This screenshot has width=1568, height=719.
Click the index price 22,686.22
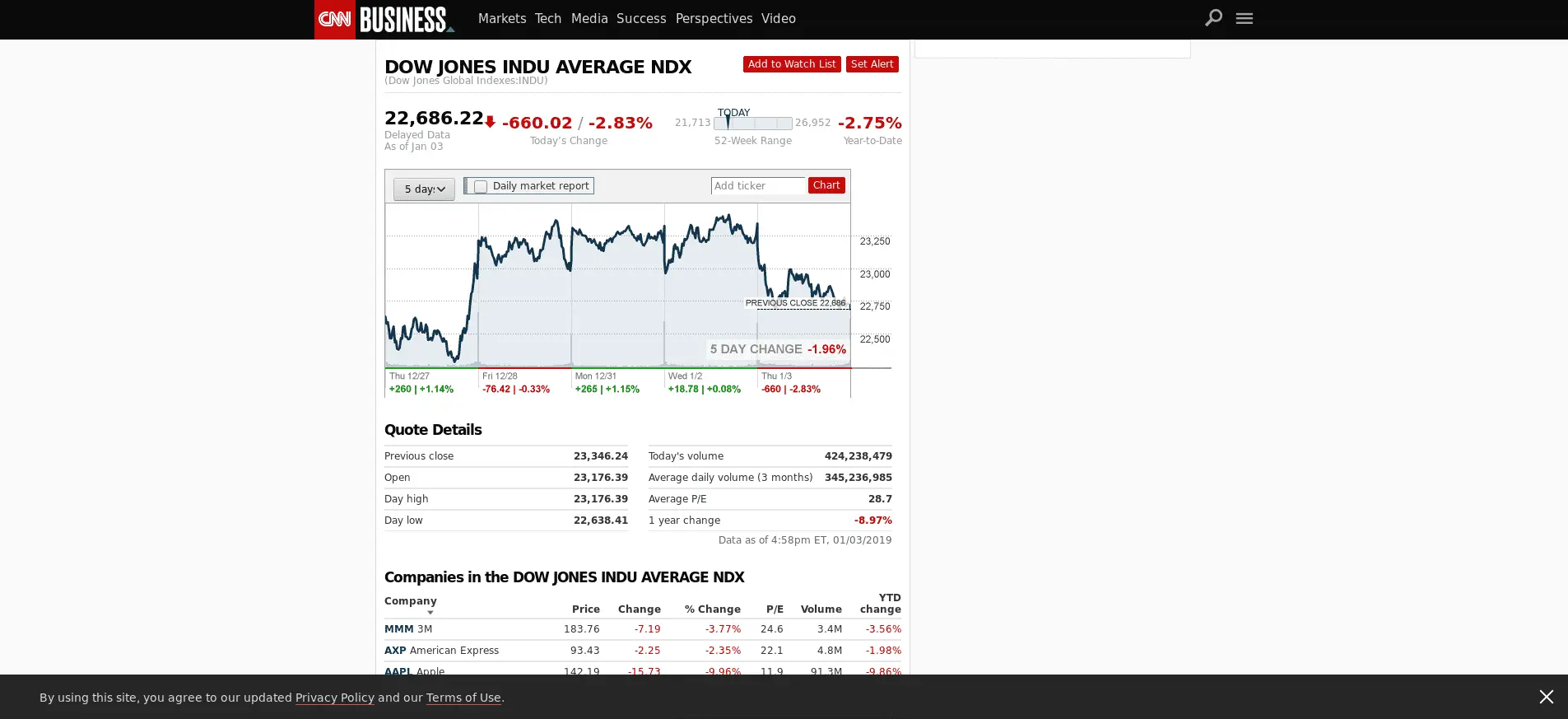[x=434, y=119]
